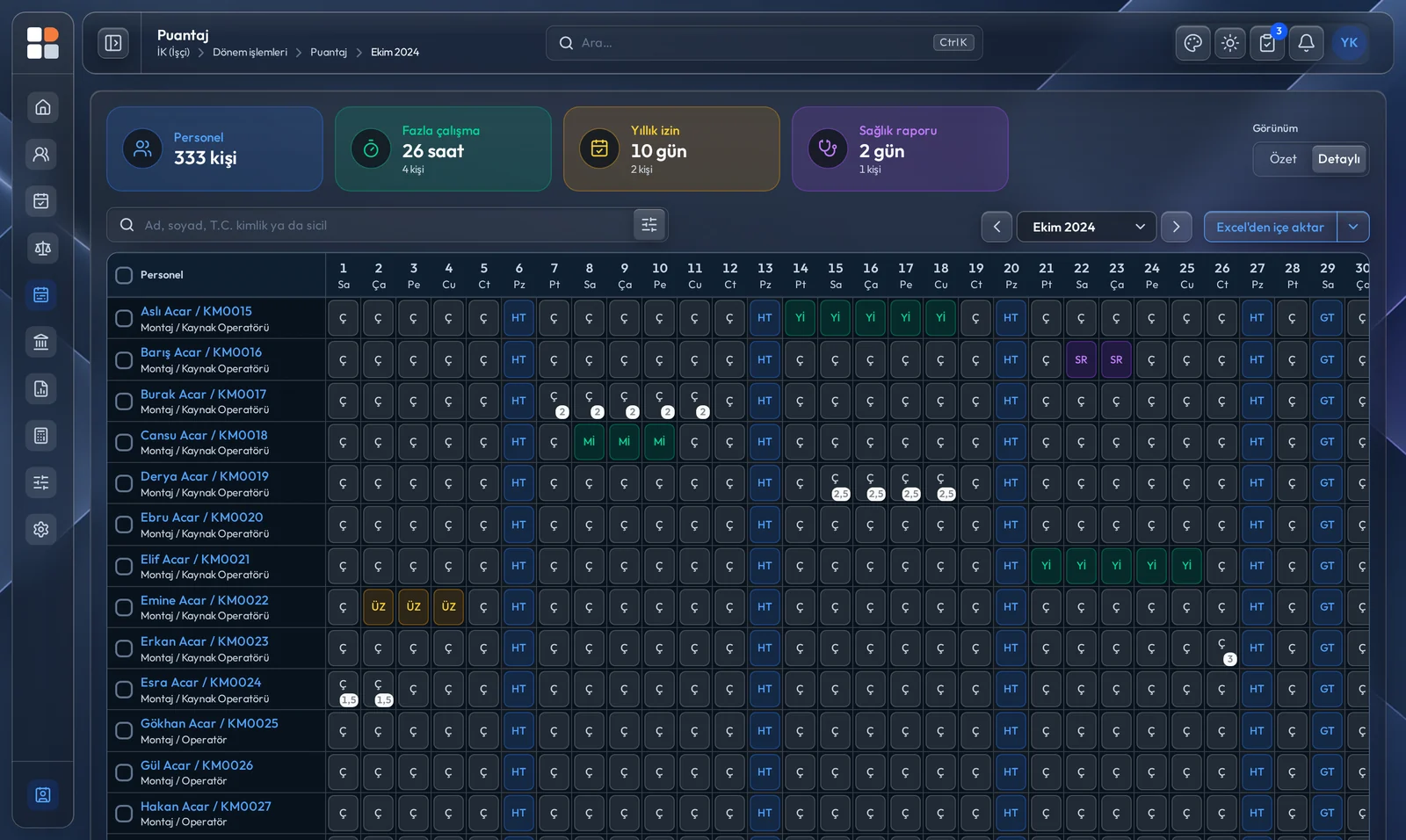Screen dimensions: 1406x840
Task: Tick the checkbox for Gökhan Acar
Action: point(124,731)
